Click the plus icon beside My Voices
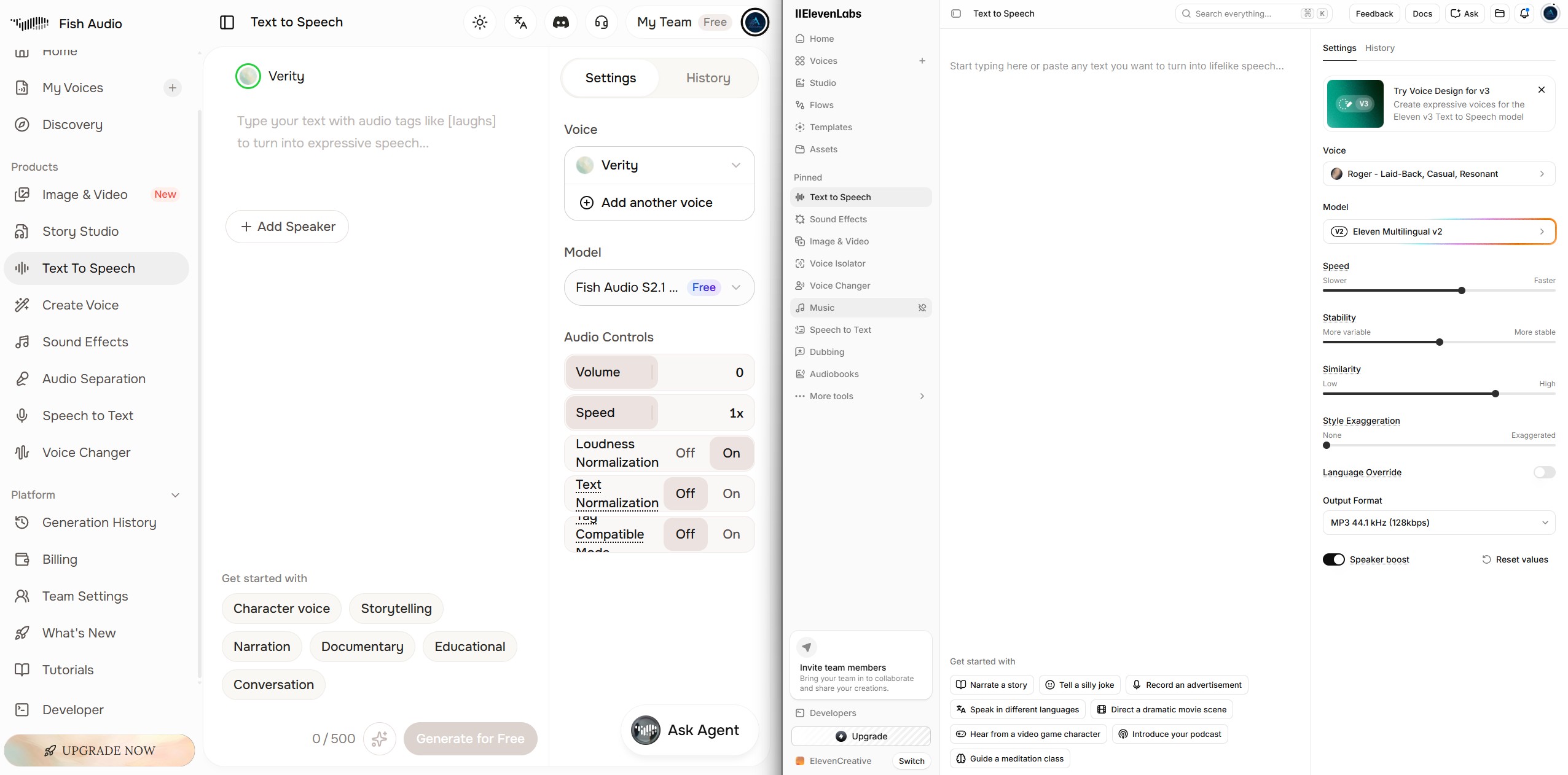The width and height of the screenshot is (1568, 775). 173,88
